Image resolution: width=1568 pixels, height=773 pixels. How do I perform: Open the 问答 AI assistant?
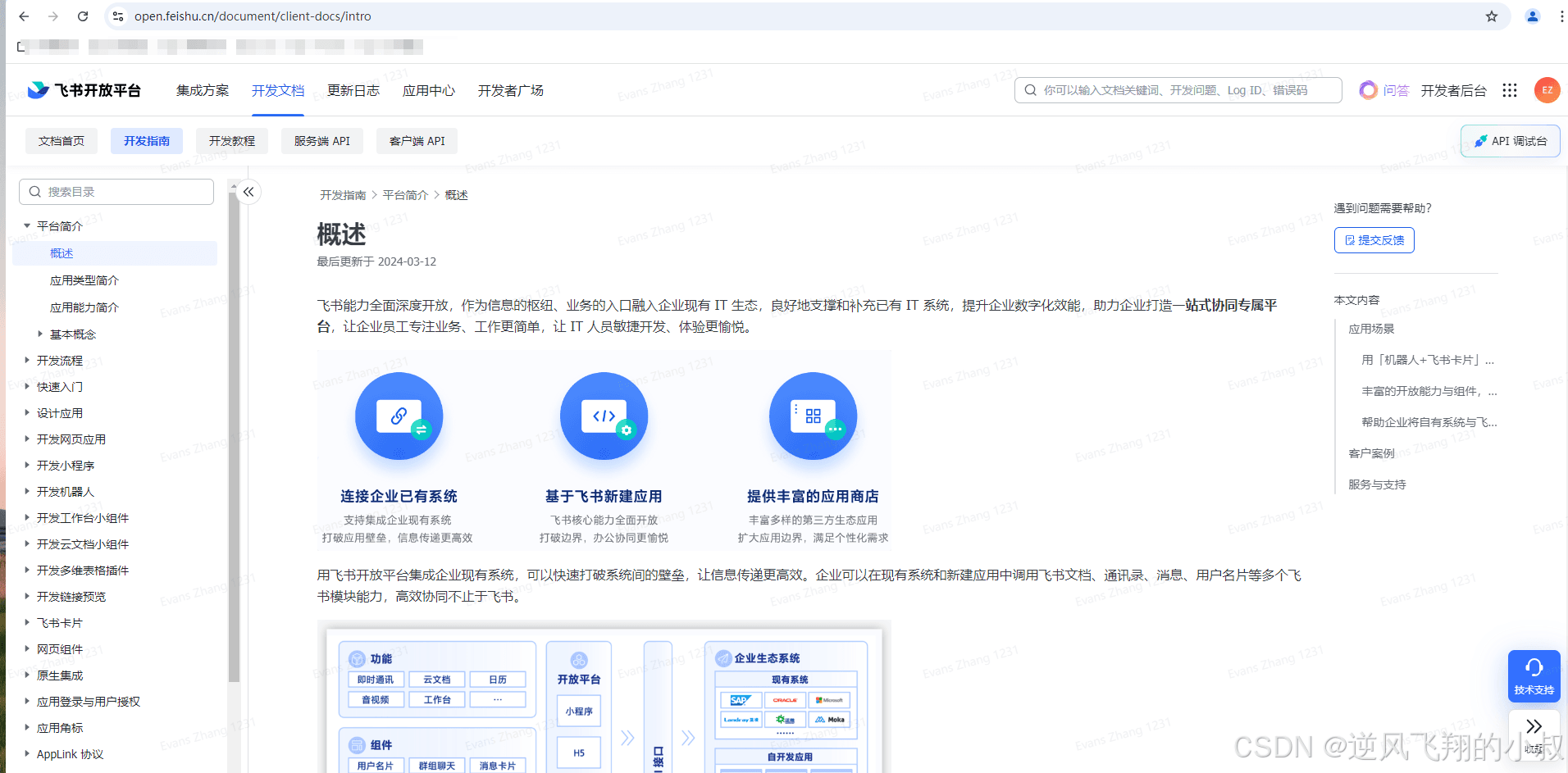1384,90
